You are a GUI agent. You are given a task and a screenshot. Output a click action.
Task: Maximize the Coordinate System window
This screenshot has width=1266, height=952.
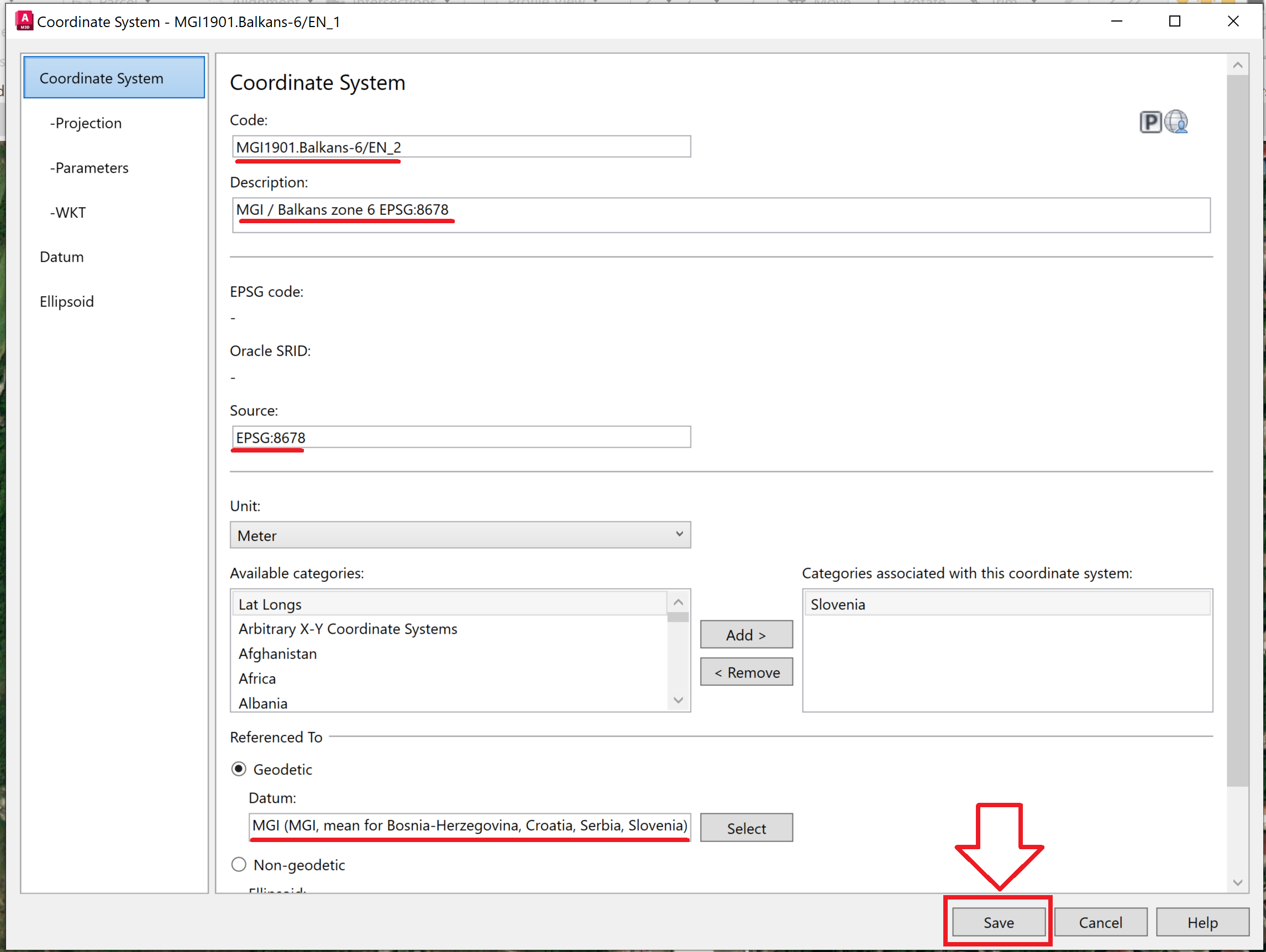1174,21
